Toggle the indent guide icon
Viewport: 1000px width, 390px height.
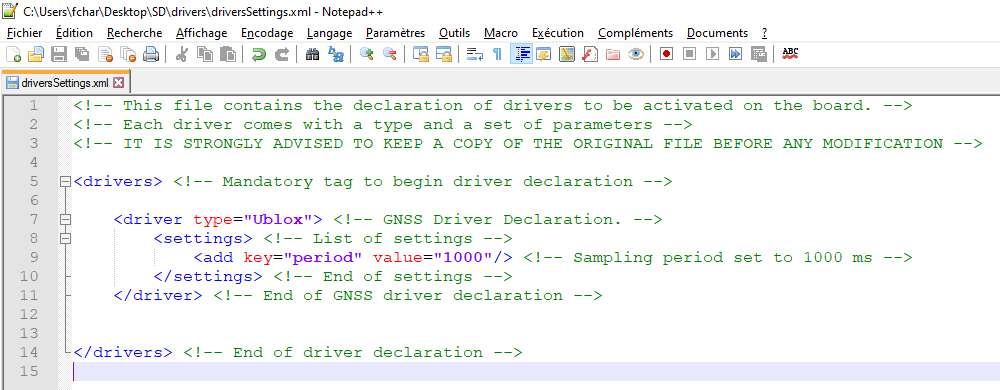[x=522, y=54]
